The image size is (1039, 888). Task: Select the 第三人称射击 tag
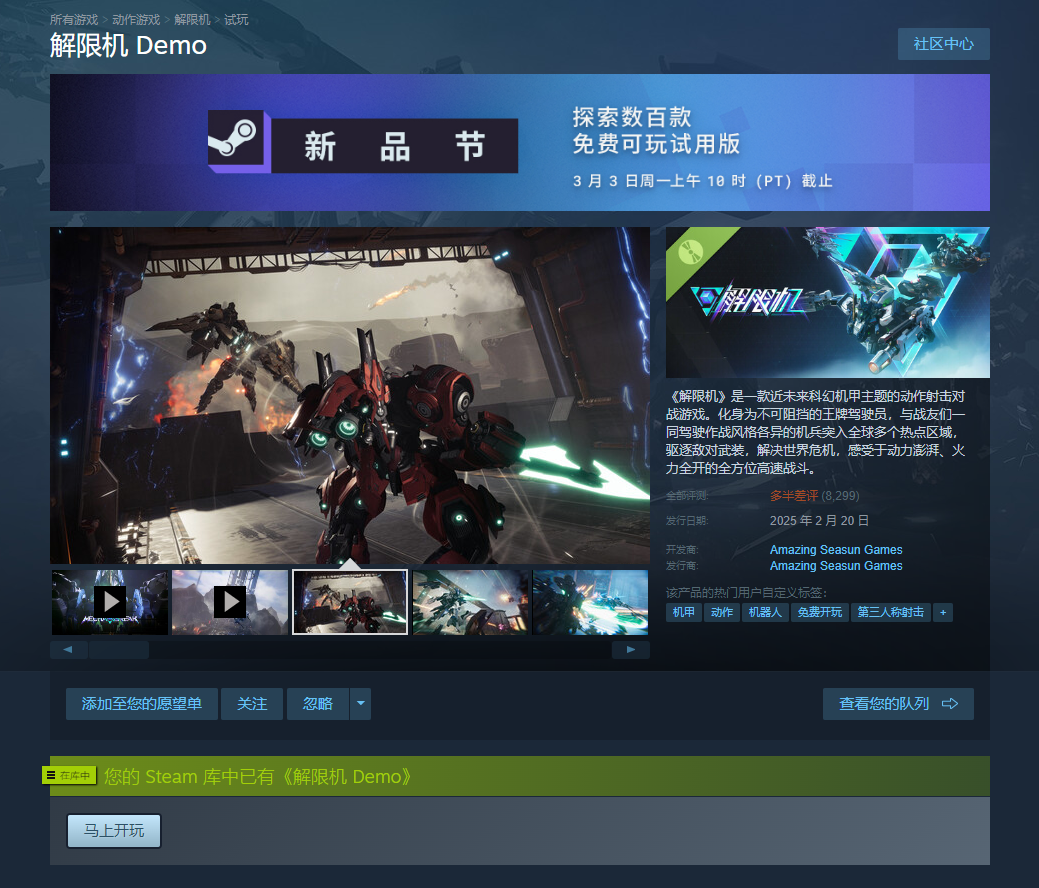click(x=891, y=612)
